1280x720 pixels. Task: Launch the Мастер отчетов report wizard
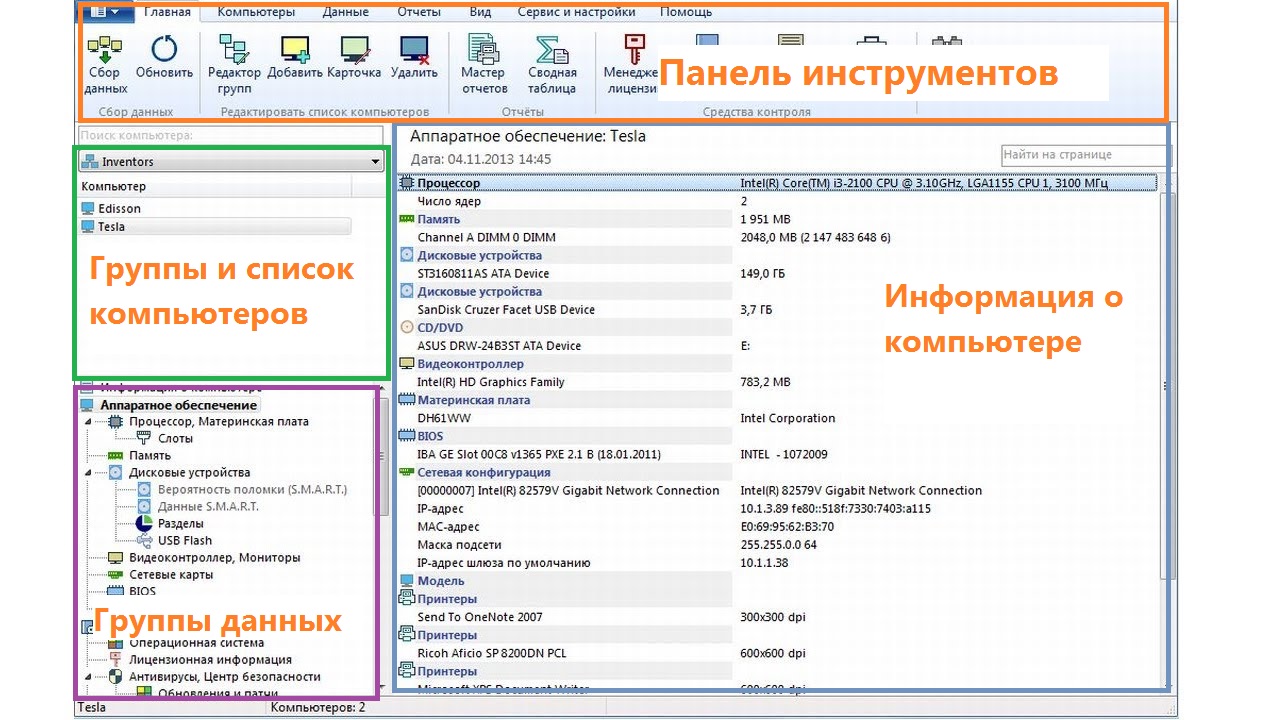(484, 50)
